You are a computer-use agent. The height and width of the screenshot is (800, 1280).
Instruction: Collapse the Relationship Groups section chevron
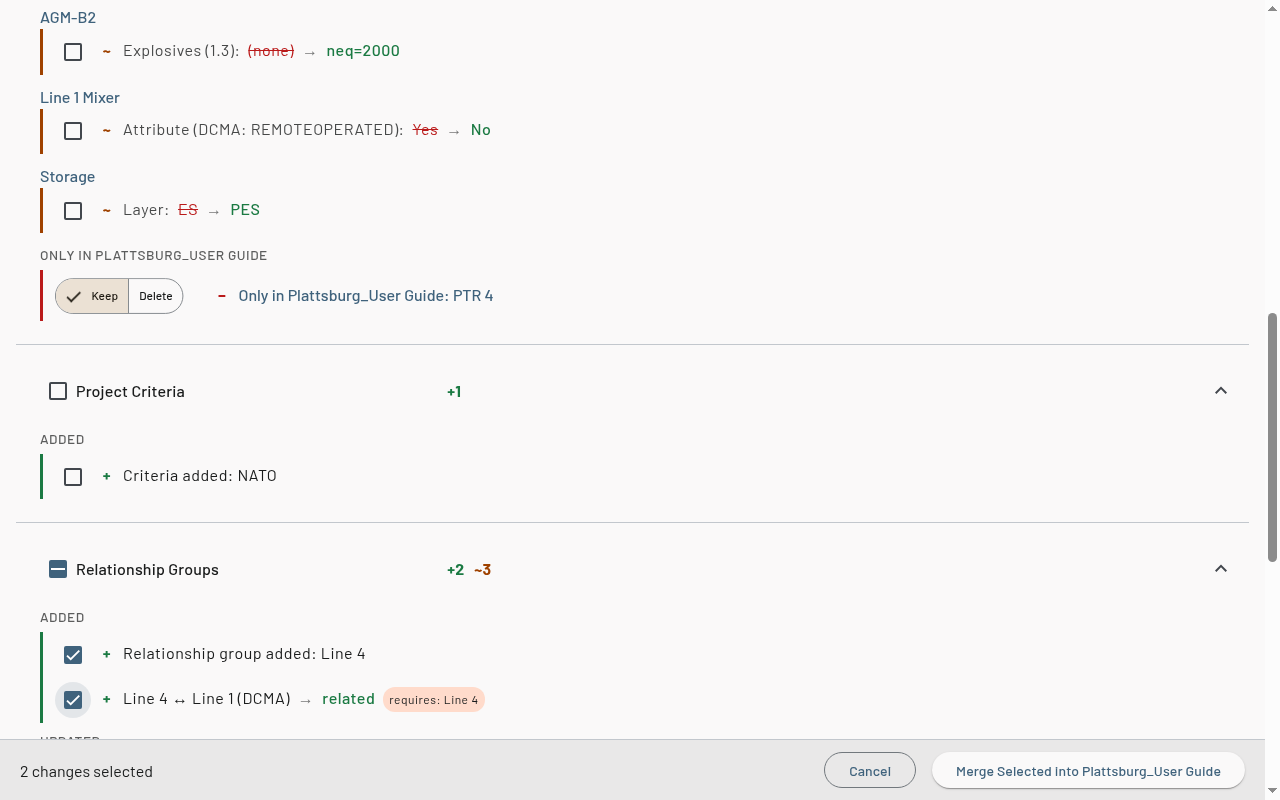(1220, 569)
